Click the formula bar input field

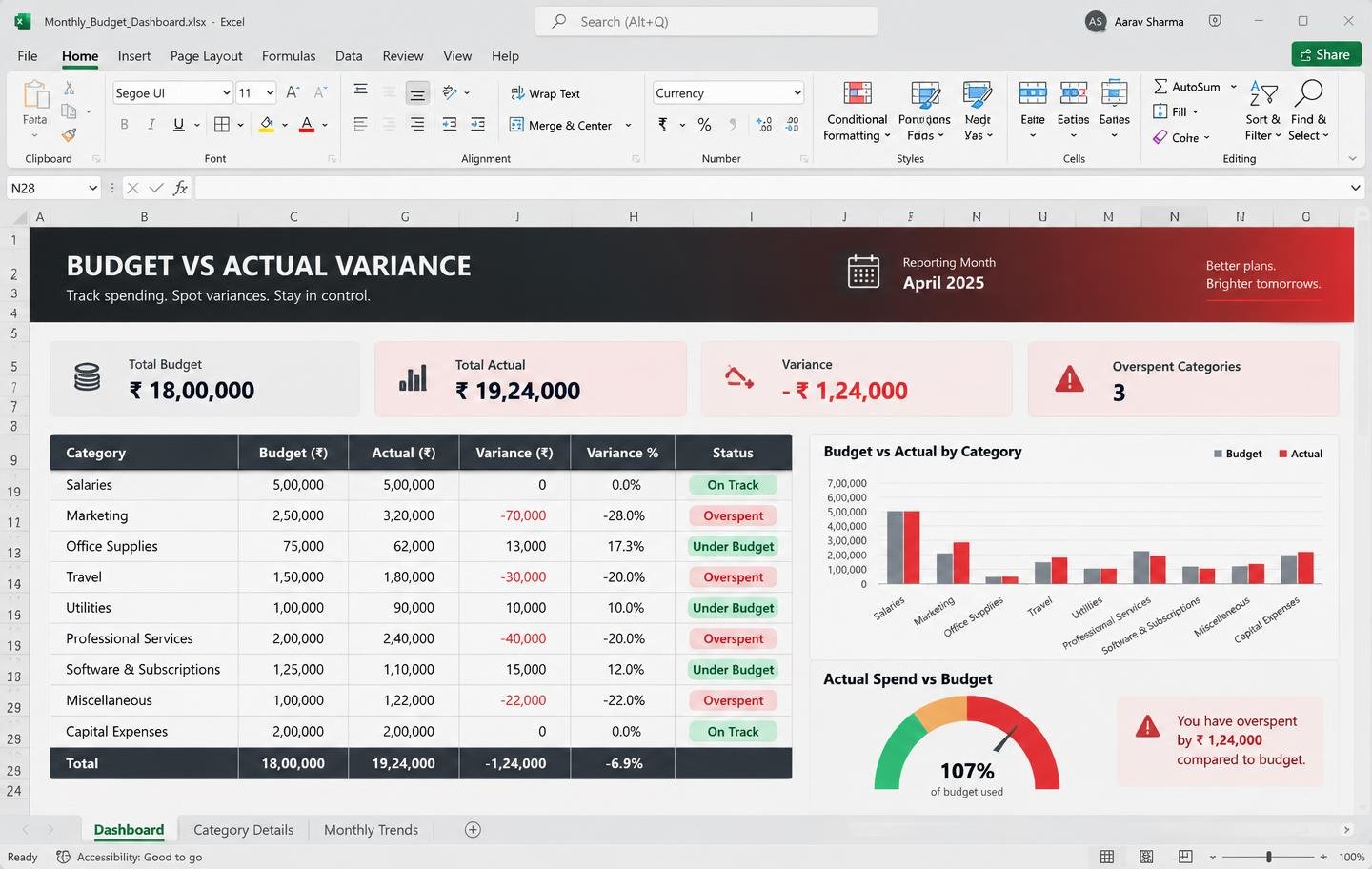tap(770, 188)
